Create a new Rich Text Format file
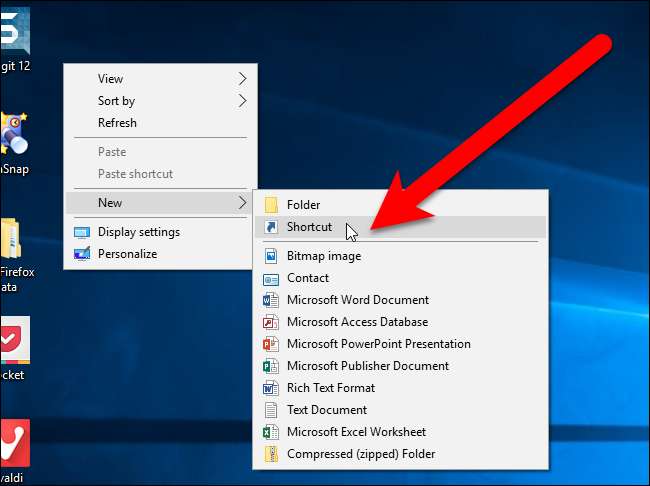Screen dimensions: 650x486 click(x=330, y=388)
